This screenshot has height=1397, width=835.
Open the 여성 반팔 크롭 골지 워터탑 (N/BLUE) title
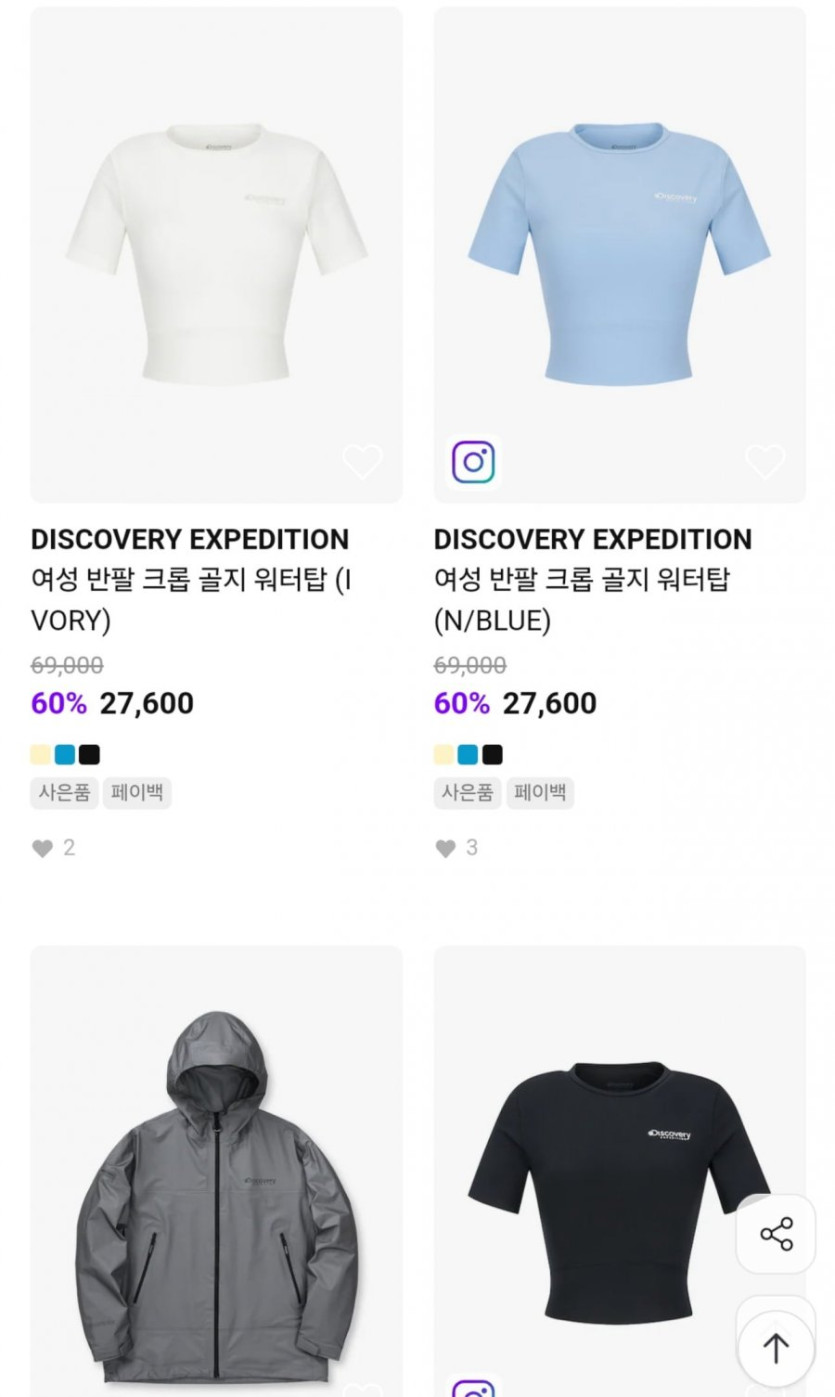pyautogui.click(x=582, y=600)
